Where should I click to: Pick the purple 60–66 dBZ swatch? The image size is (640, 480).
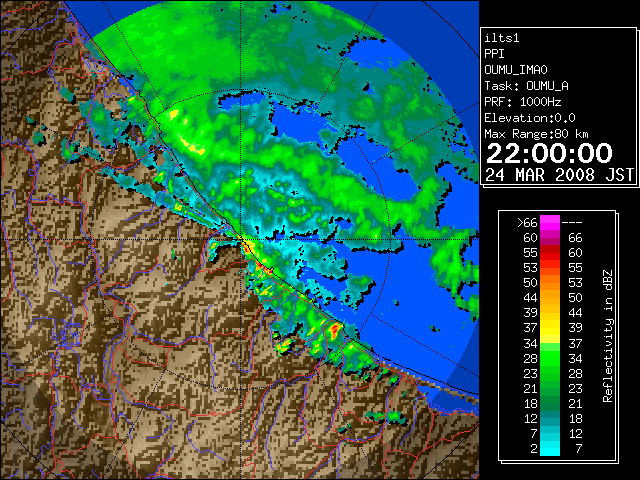pos(550,238)
